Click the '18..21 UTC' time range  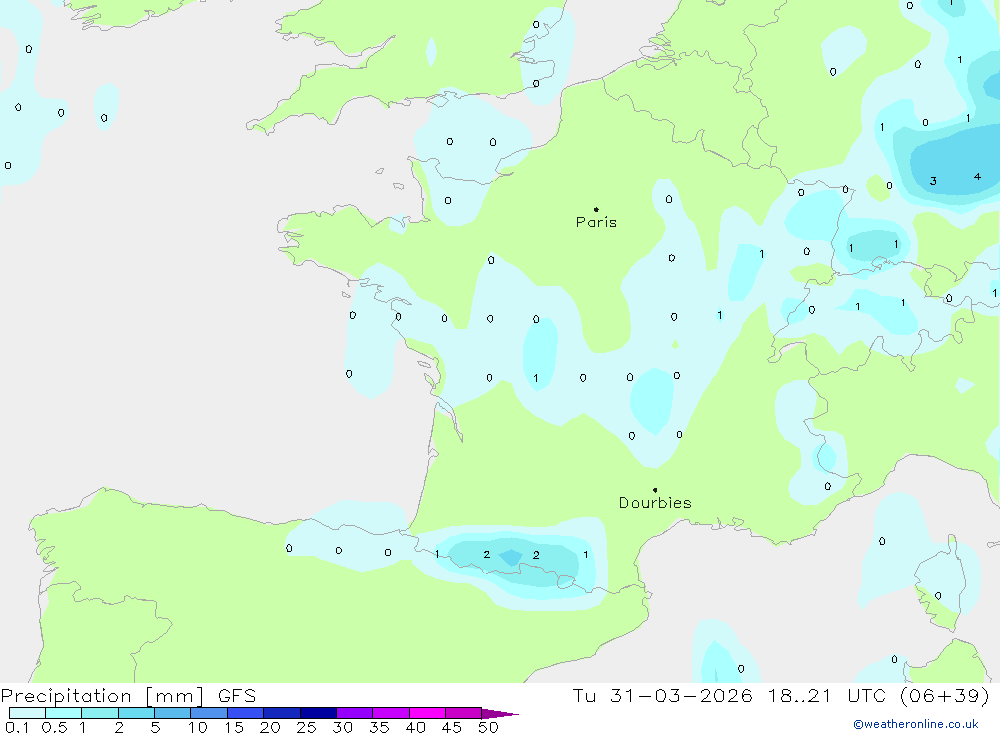(827, 695)
